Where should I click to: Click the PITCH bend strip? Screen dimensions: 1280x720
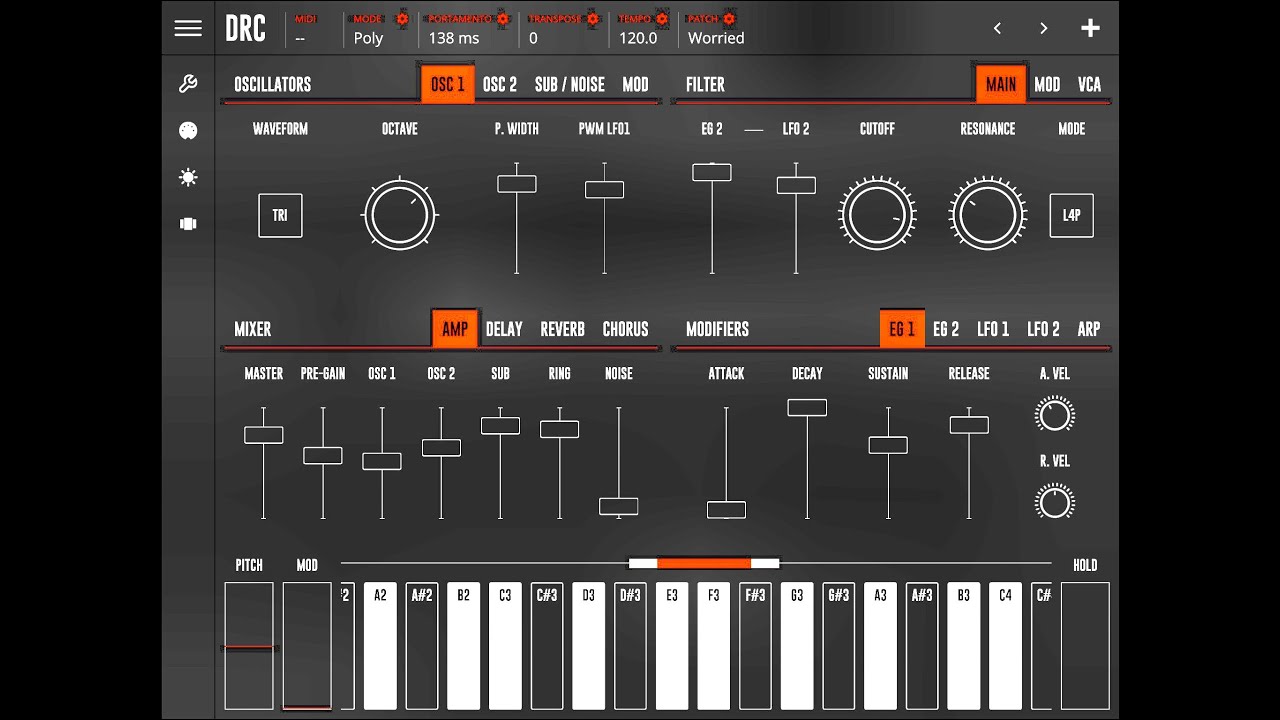(249, 646)
